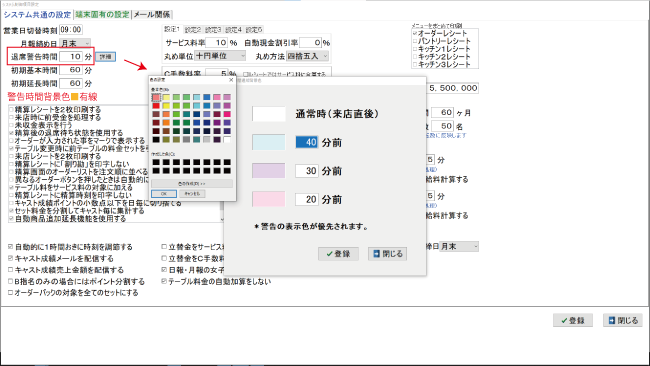Toggle 精算レシートに精算時刻を印字しない checkbox

pyautogui.click(x=11, y=195)
